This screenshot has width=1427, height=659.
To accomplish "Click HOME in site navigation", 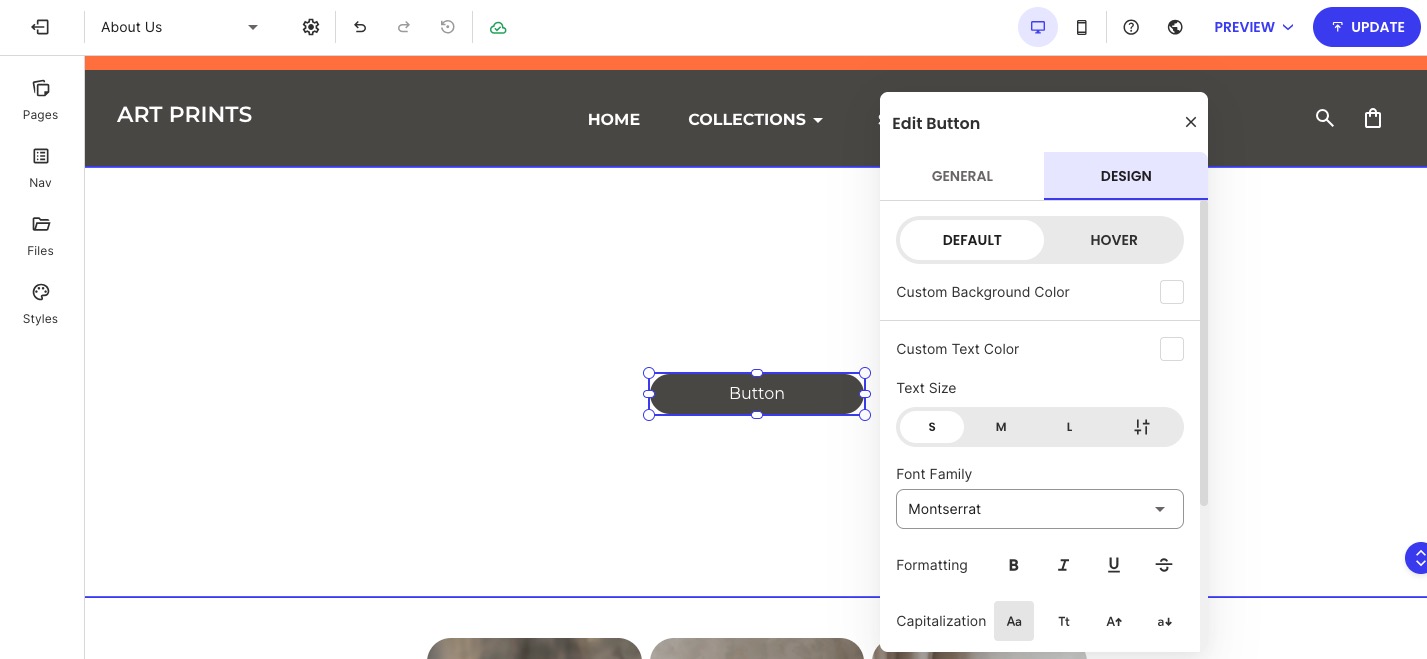I will [614, 119].
